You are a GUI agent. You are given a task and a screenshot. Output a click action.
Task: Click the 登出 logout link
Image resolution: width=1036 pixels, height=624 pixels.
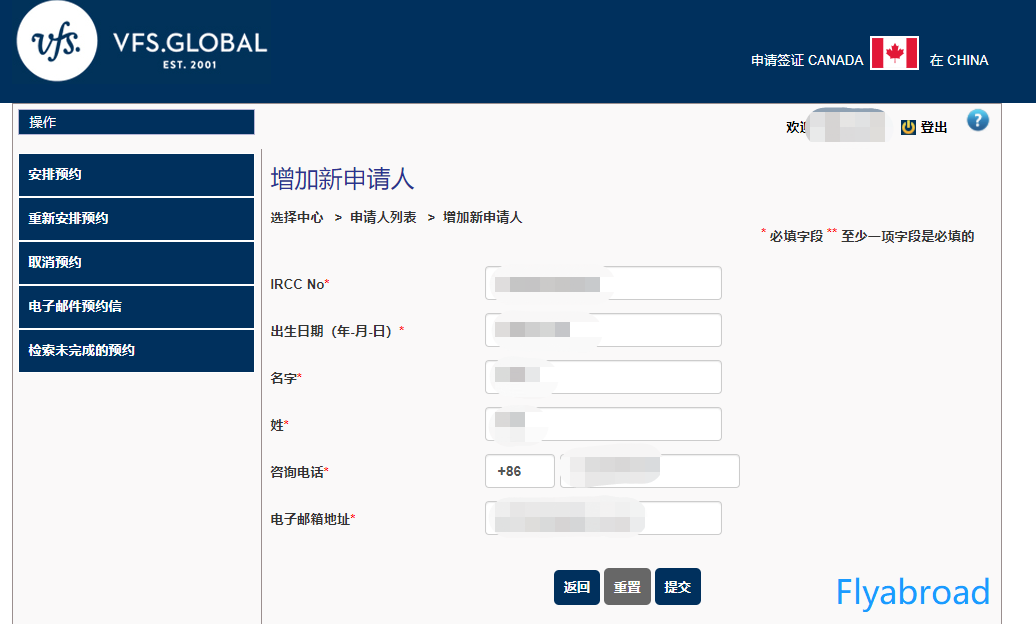click(x=934, y=128)
